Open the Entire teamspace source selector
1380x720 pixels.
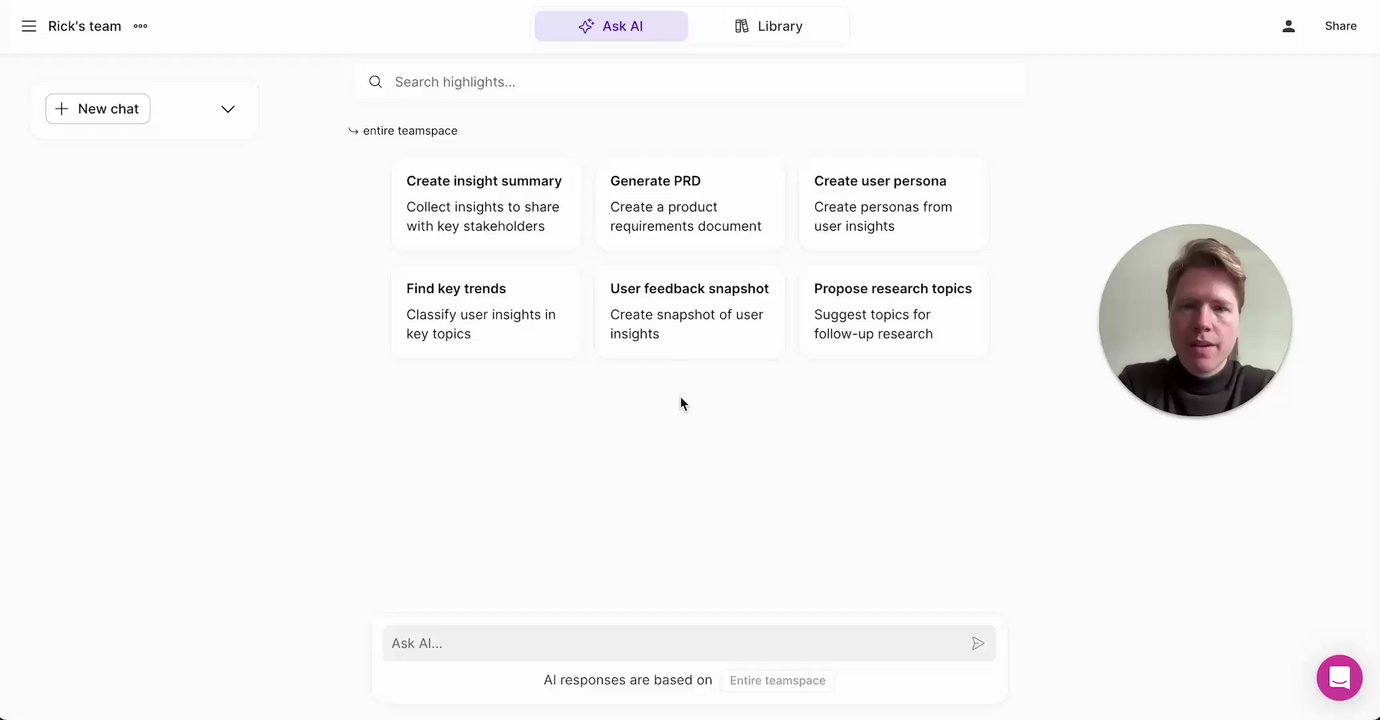click(777, 680)
